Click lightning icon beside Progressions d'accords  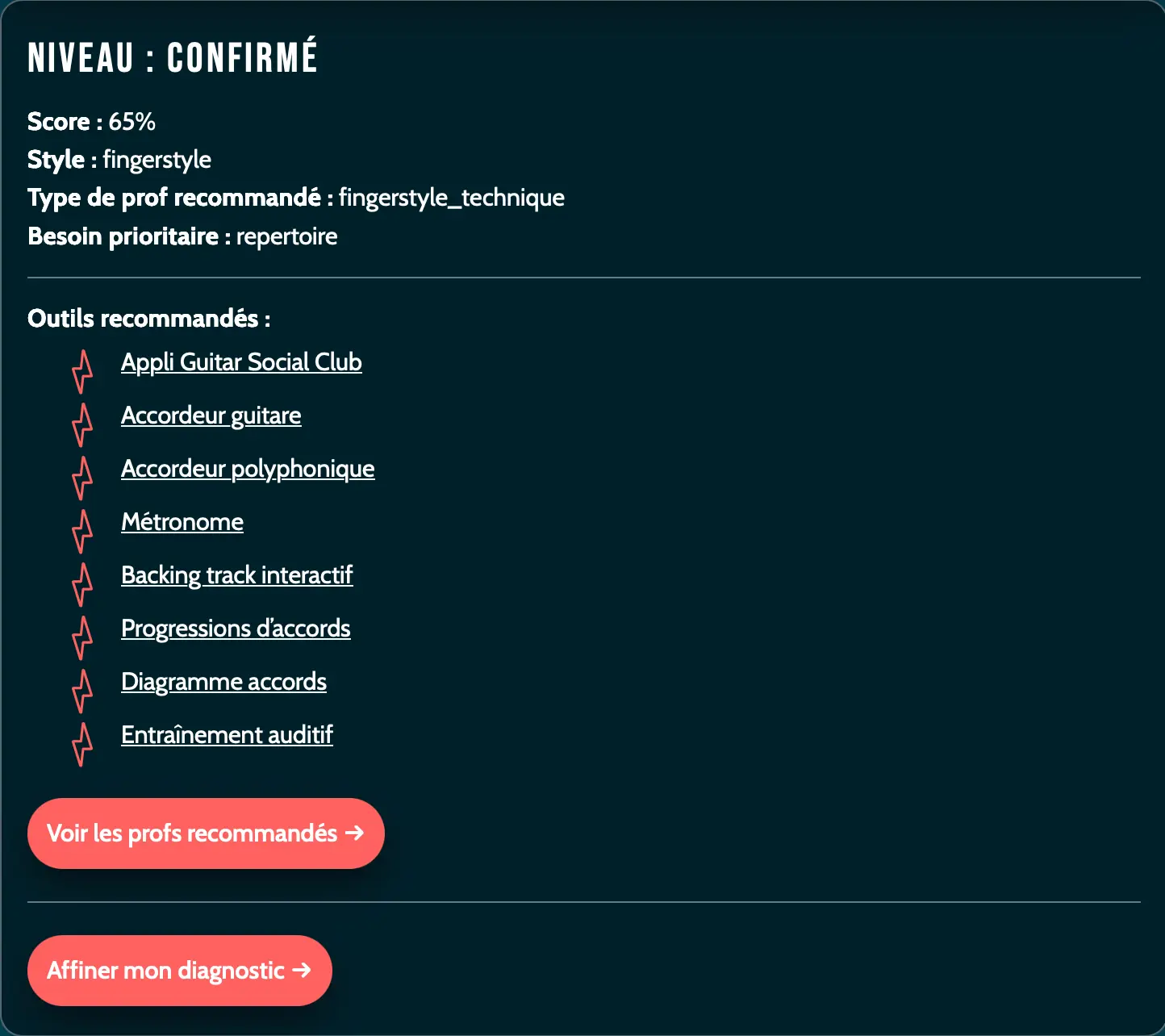pyautogui.click(x=82, y=637)
